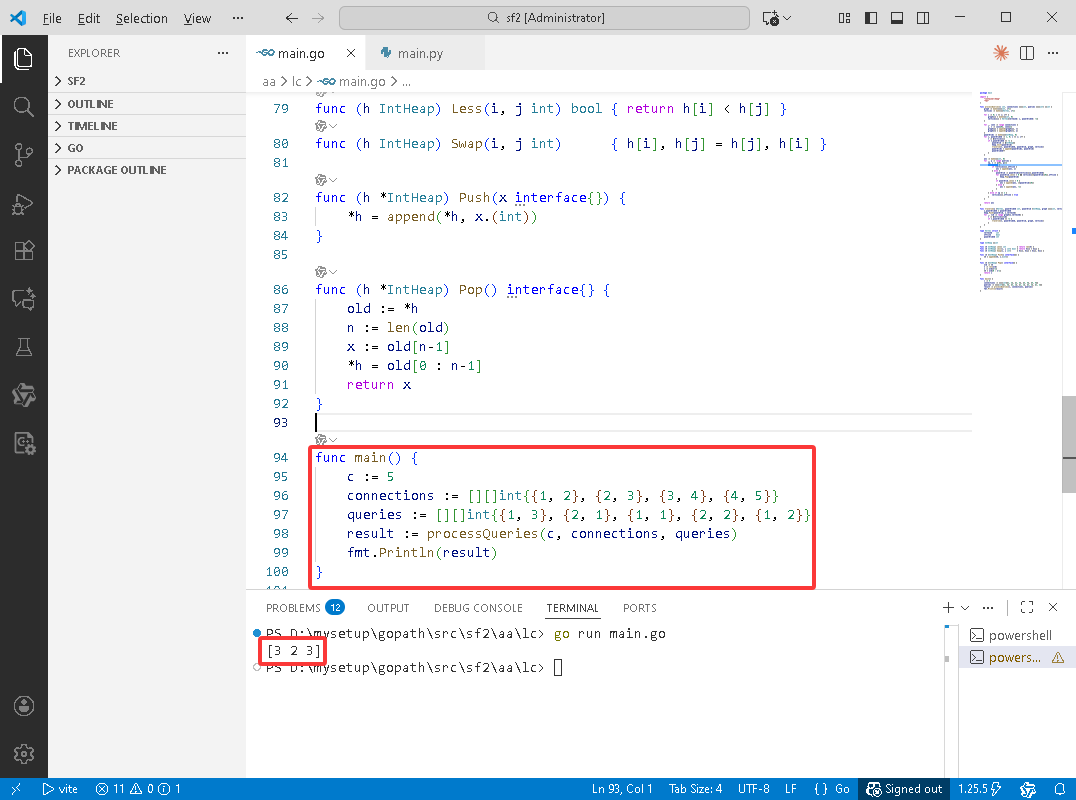Open the Search view in activity bar

[x=23, y=106]
